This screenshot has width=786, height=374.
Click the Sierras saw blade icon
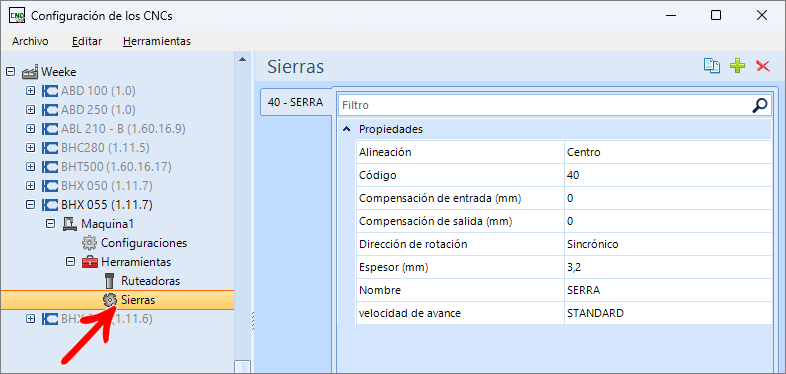pos(109,300)
